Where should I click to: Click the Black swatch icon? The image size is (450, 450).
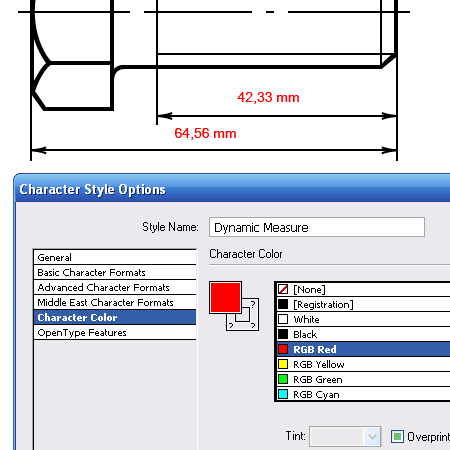pyautogui.click(x=283, y=334)
